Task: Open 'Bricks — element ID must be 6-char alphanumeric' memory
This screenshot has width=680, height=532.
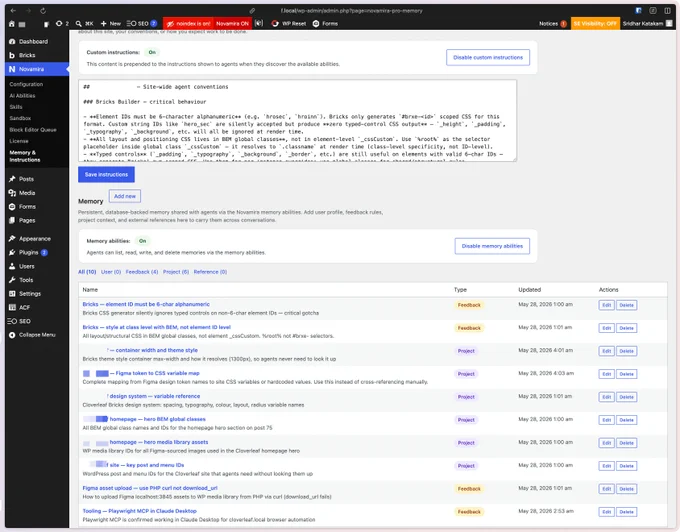Action: tap(146, 304)
